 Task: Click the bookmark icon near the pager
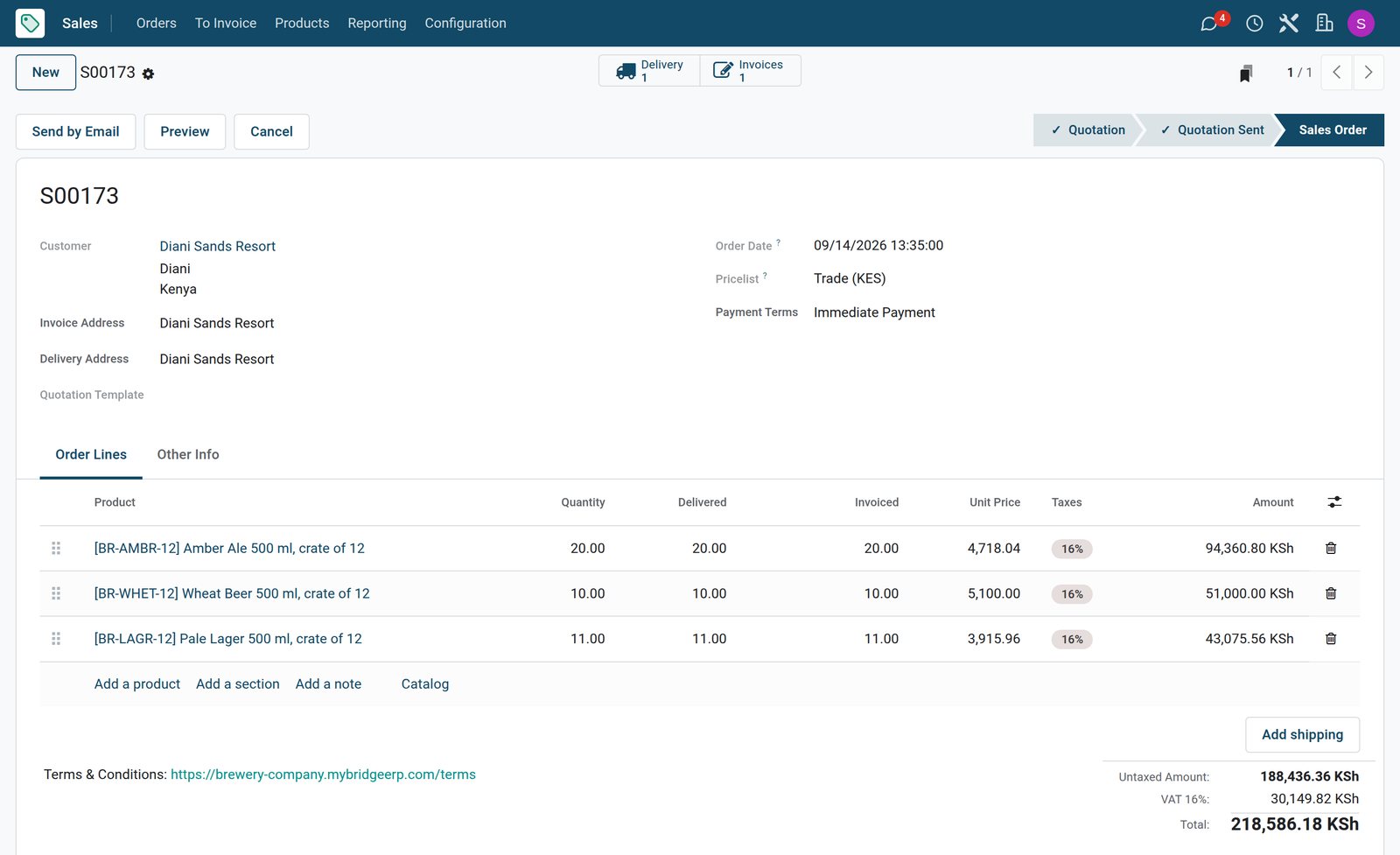pos(1246,73)
